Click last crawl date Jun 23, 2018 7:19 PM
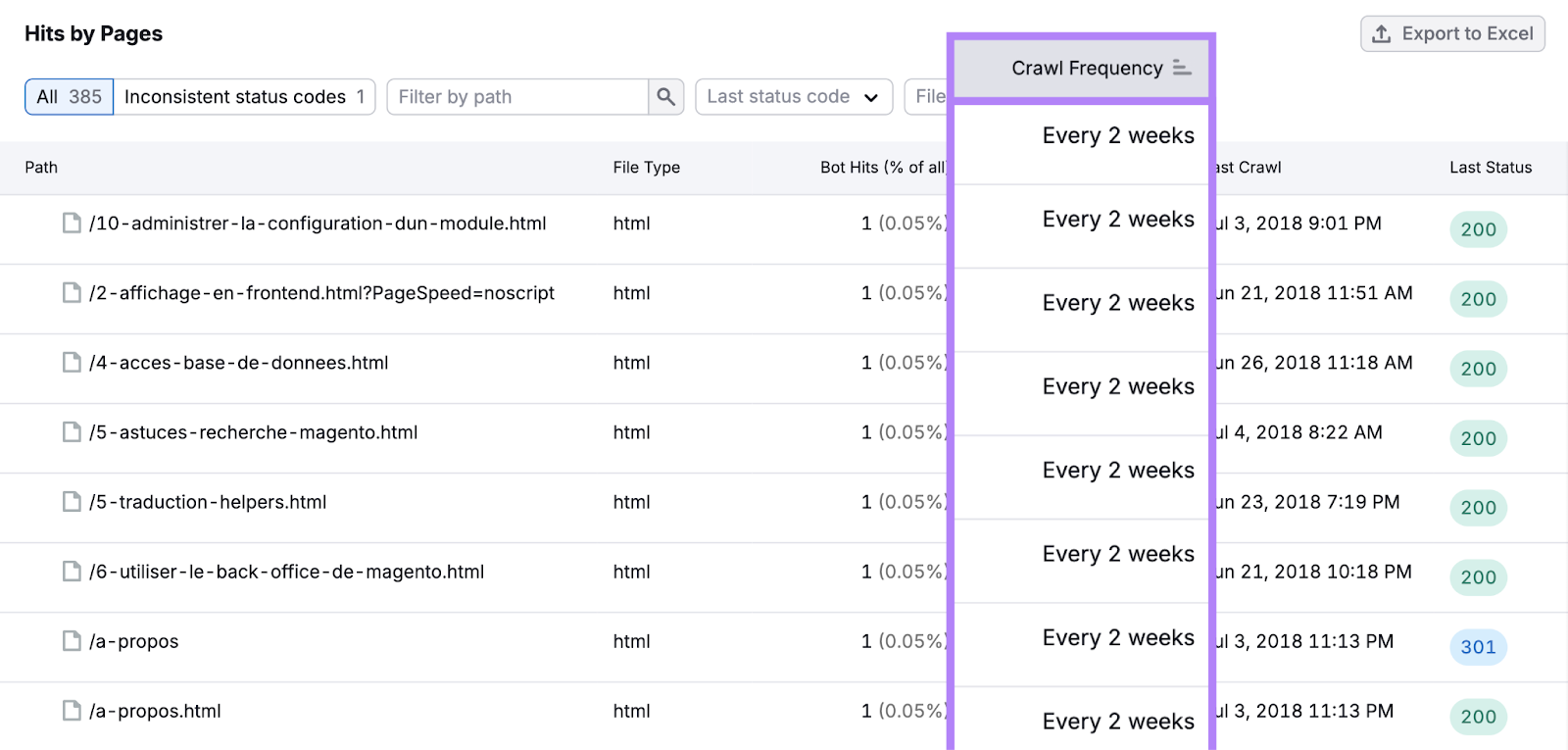The height and width of the screenshot is (750, 1568). tap(1307, 502)
